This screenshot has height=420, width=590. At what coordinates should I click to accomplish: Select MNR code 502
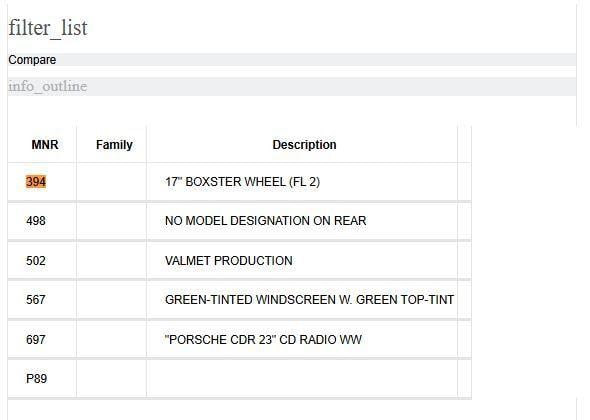(x=36, y=260)
